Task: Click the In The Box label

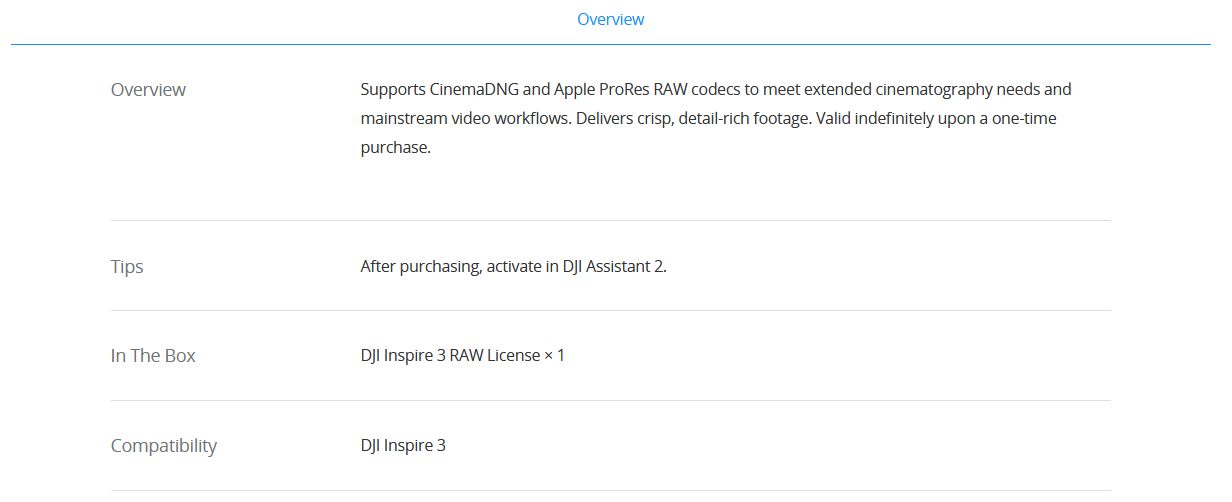Action: 153,355
